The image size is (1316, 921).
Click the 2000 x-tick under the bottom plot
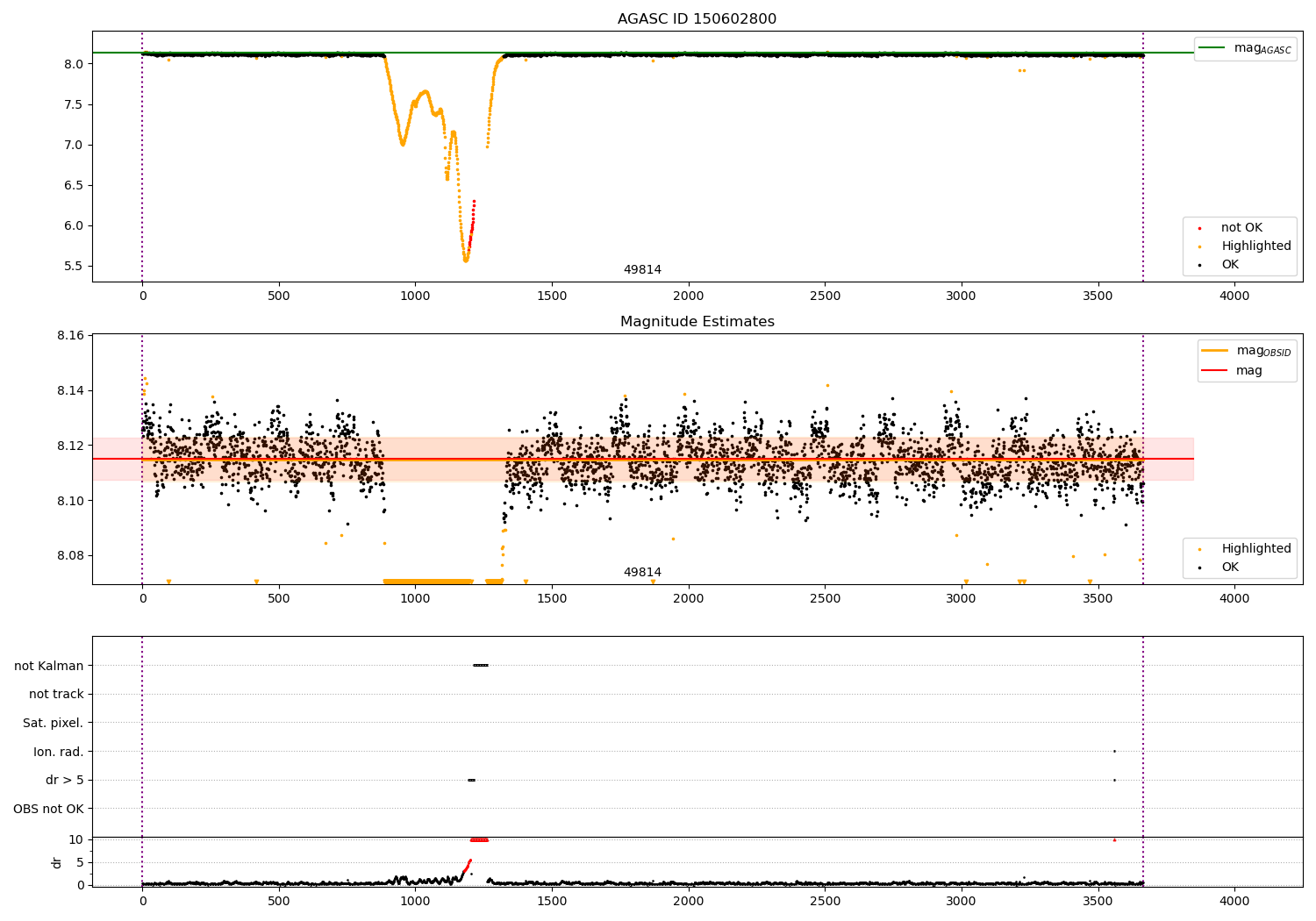point(688,901)
